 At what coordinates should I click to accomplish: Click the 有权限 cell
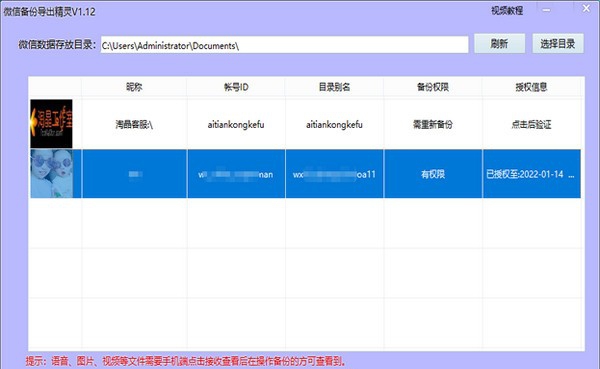(433, 174)
